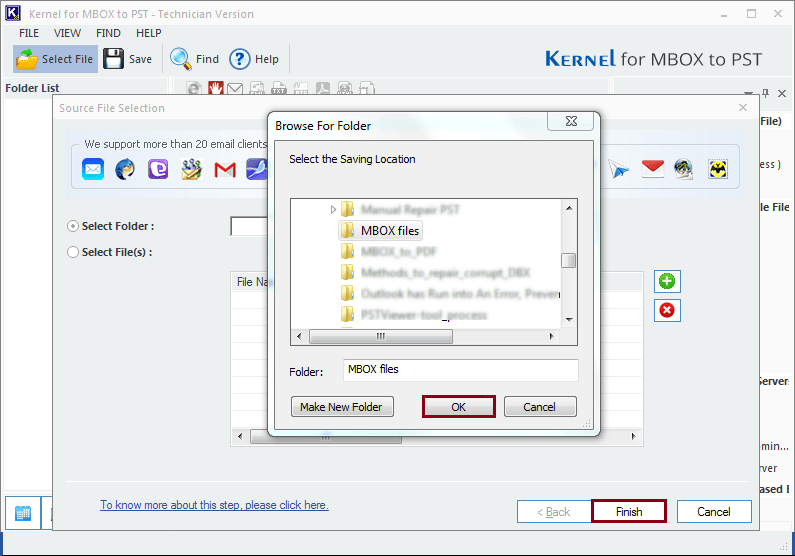The width and height of the screenshot is (795, 556).
Task: Click the file list scroll left arrow
Action: [x=240, y=436]
